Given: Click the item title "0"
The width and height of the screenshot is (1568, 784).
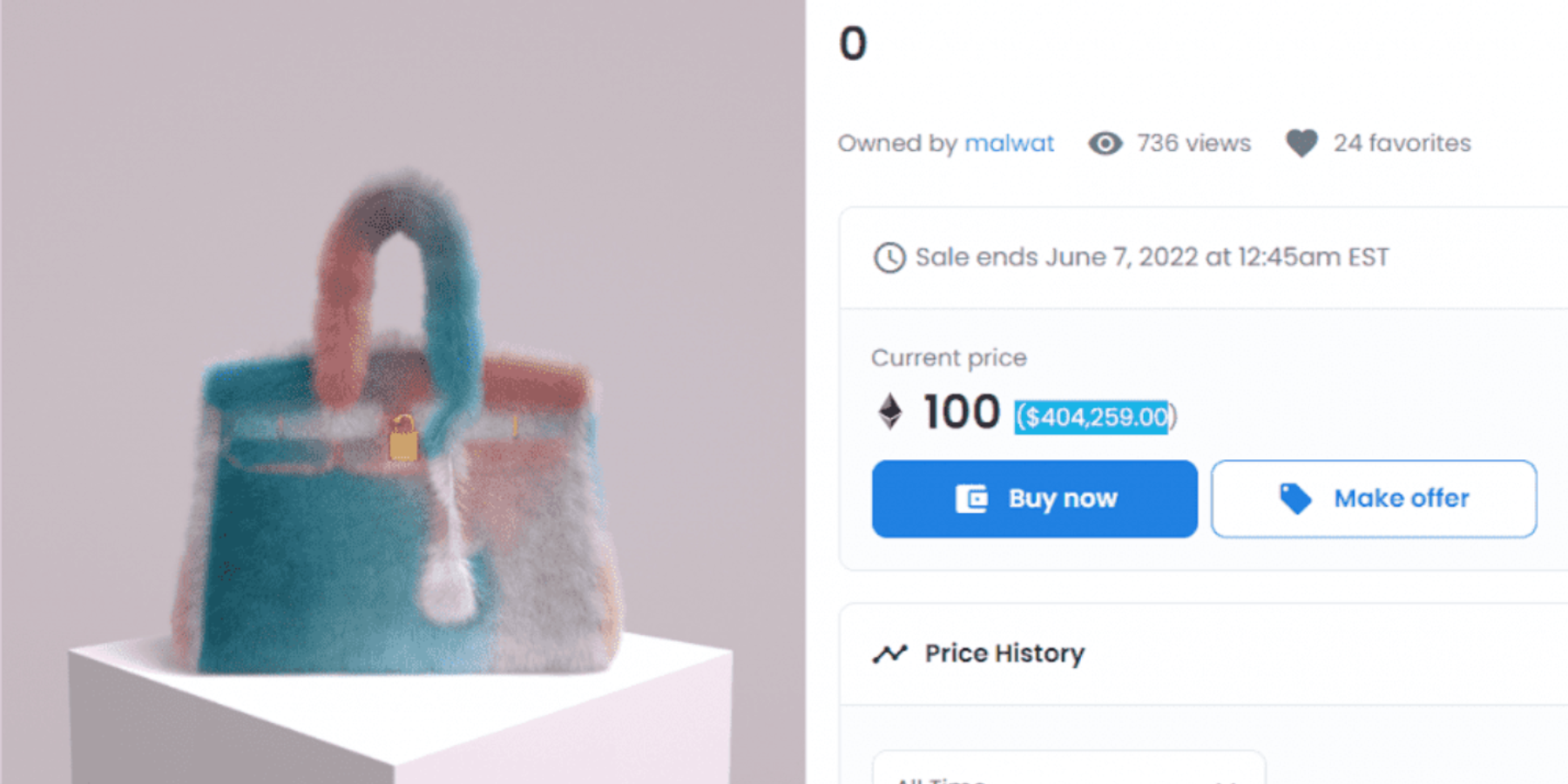Looking at the screenshot, I should 853,44.
